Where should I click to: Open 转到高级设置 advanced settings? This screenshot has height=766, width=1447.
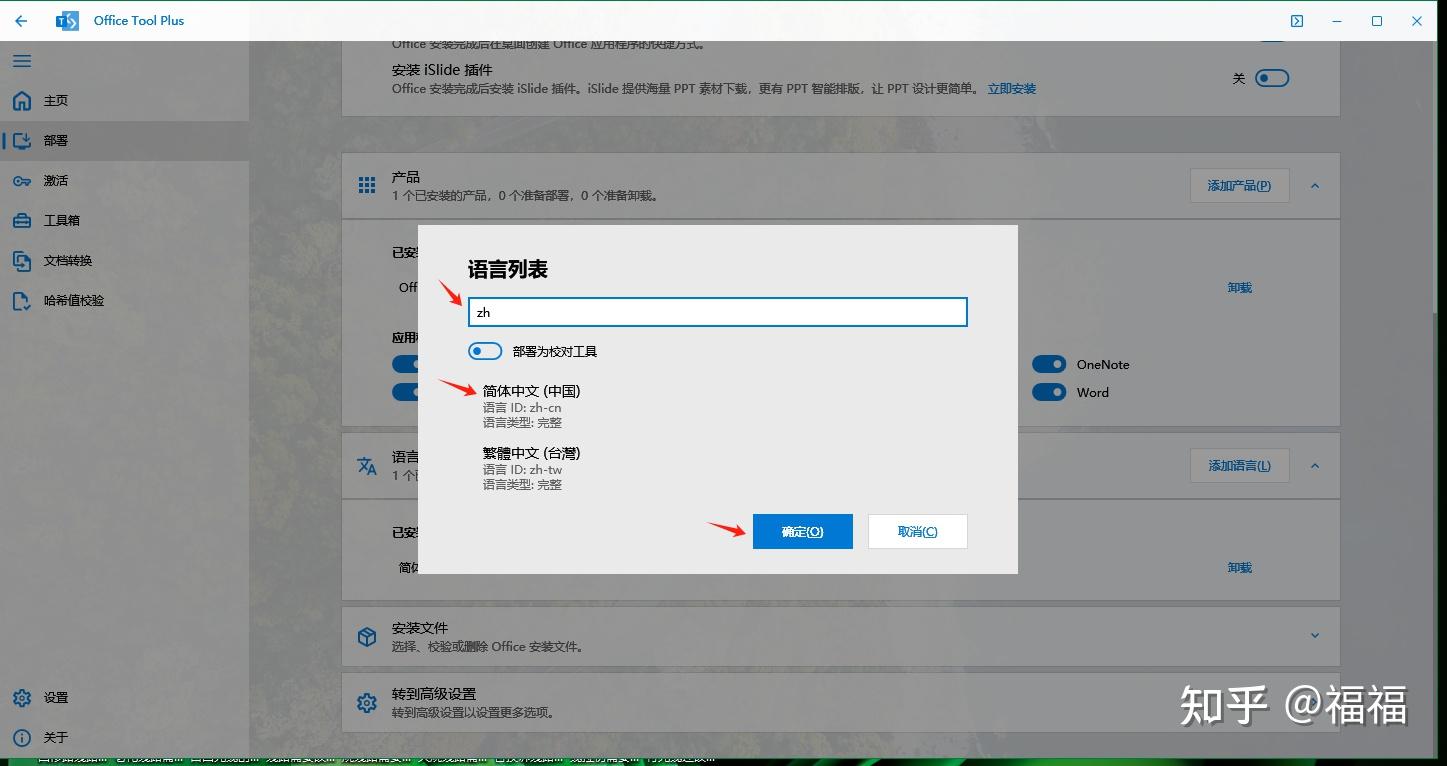click(x=840, y=703)
